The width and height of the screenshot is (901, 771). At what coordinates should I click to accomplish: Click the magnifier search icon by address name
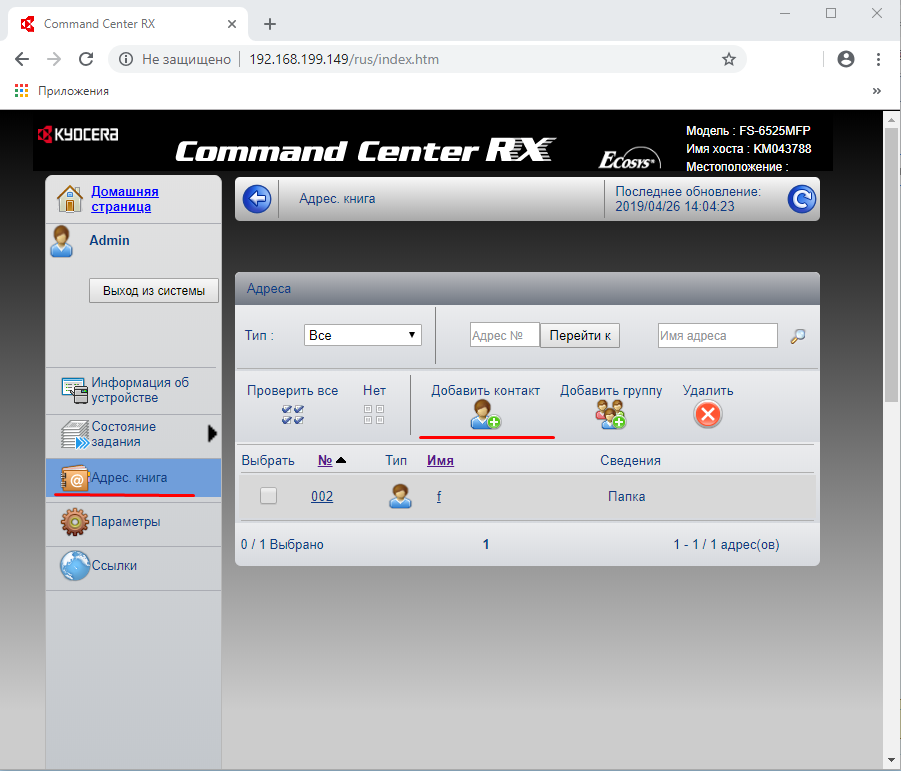coord(797,336)
